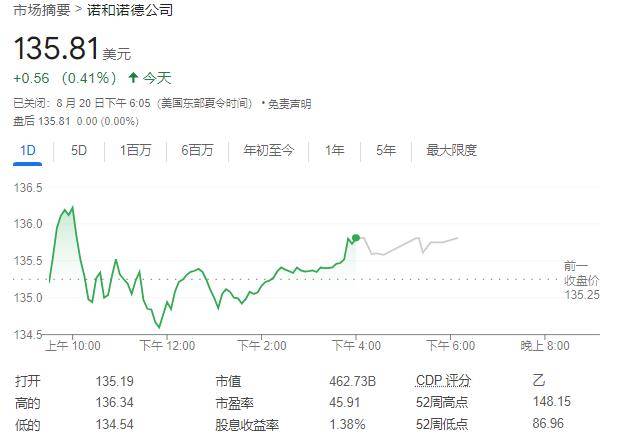Click the 52周高点 label
Viewport: 622px width, 439px height.
[442, 402]
